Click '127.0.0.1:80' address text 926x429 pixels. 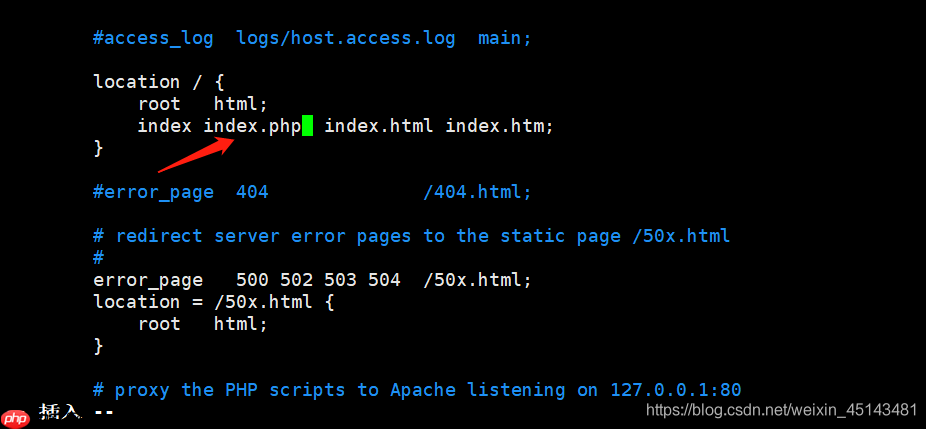676,390
